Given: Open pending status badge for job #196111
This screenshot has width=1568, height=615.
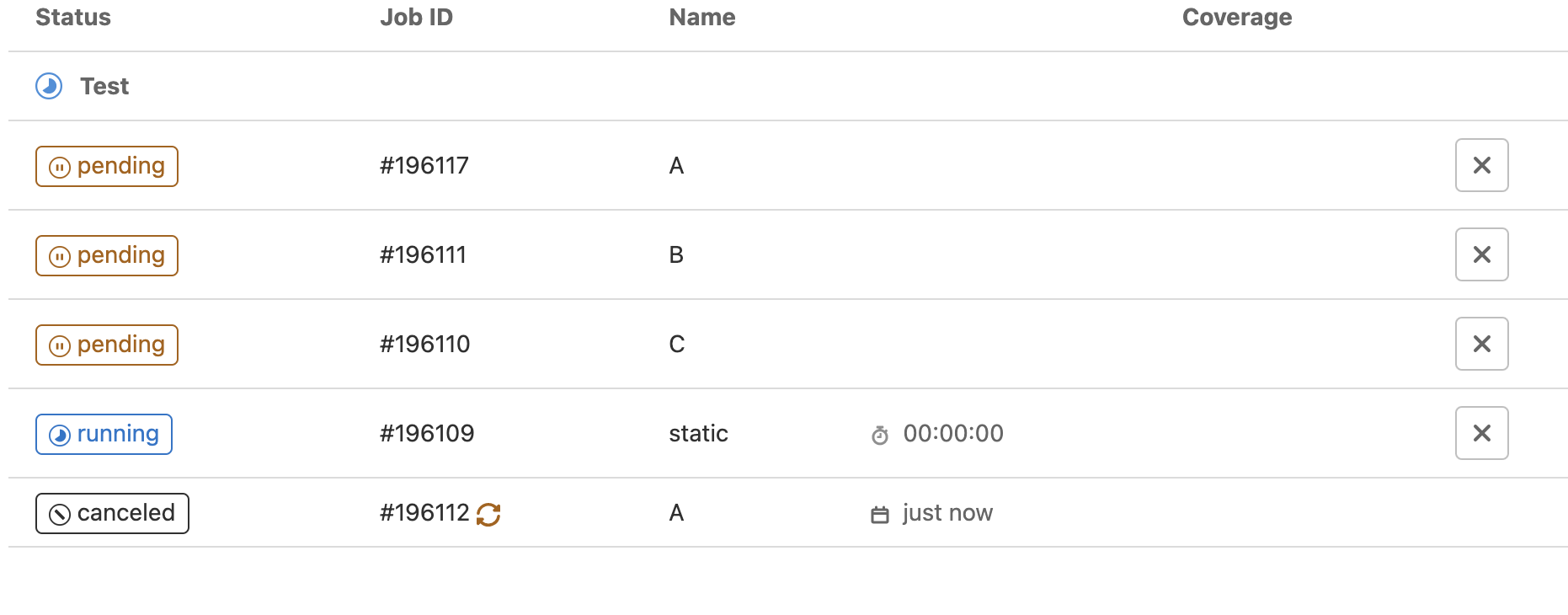Looking at the screenshot, I should coord(107,255).
